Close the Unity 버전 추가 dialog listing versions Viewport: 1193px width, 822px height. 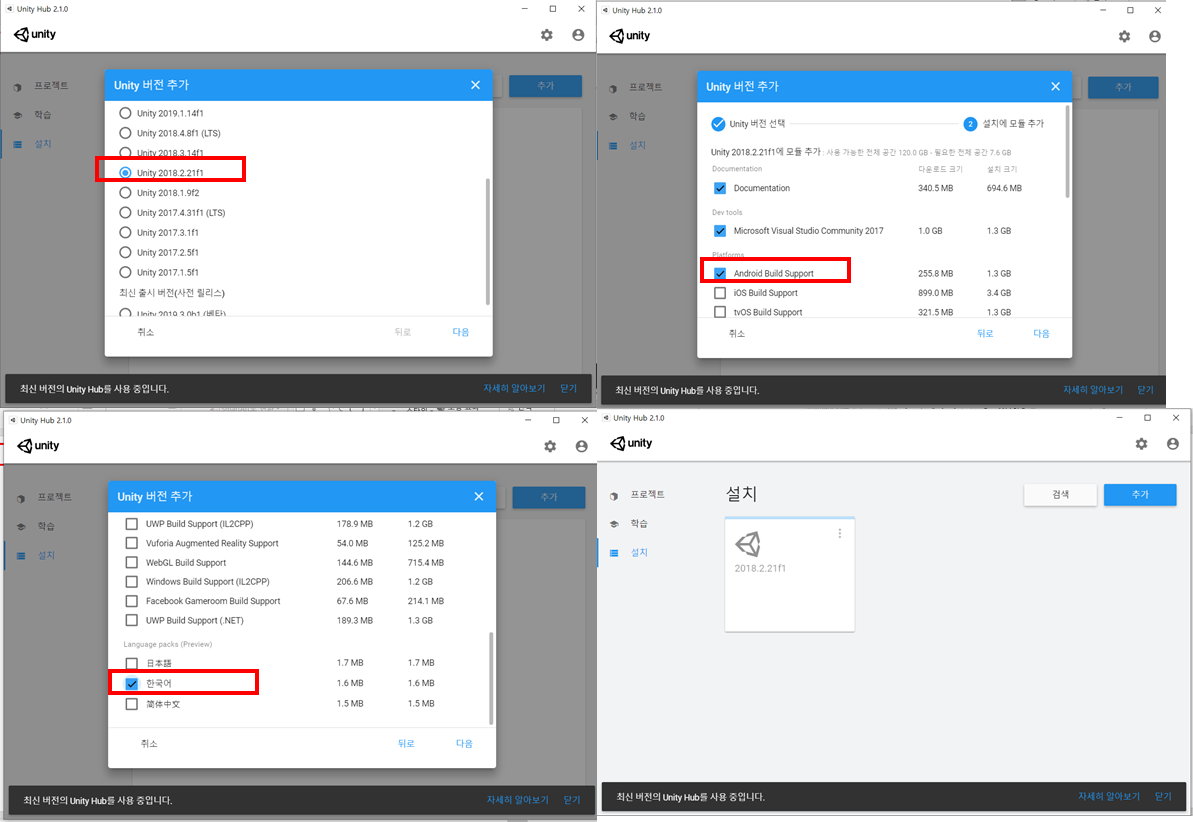pyautogui.click(x=476, y=85)
